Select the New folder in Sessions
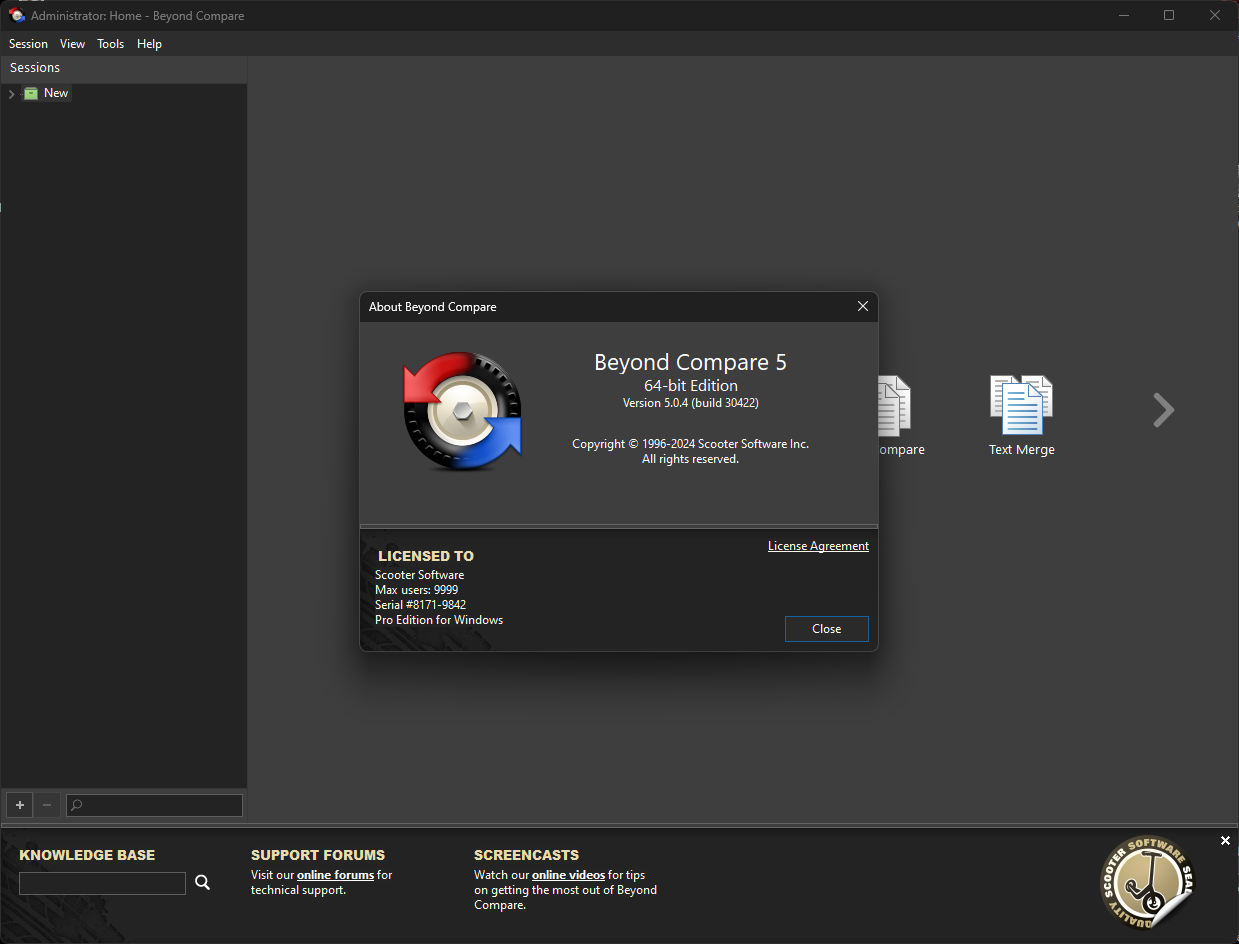This screenshot has width=1239, height=944. click(56, 93)
